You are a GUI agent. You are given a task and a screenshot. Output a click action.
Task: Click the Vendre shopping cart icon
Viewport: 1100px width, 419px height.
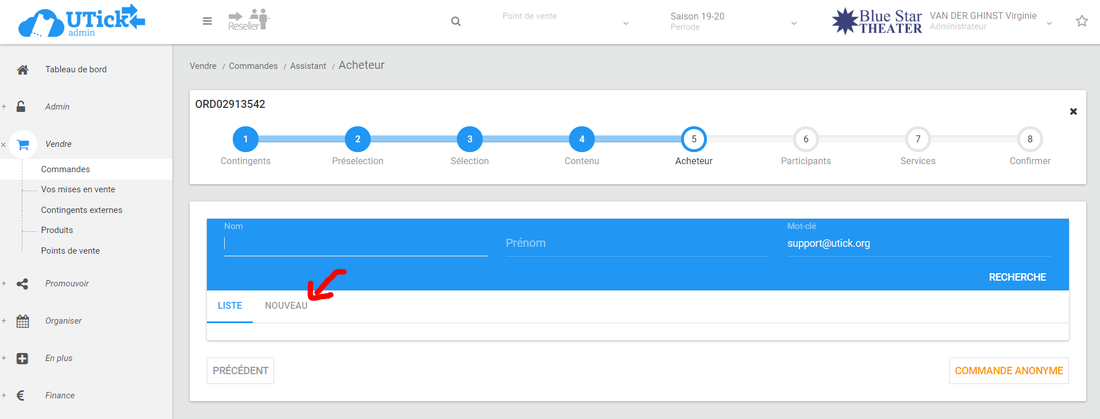pos(23,144)
